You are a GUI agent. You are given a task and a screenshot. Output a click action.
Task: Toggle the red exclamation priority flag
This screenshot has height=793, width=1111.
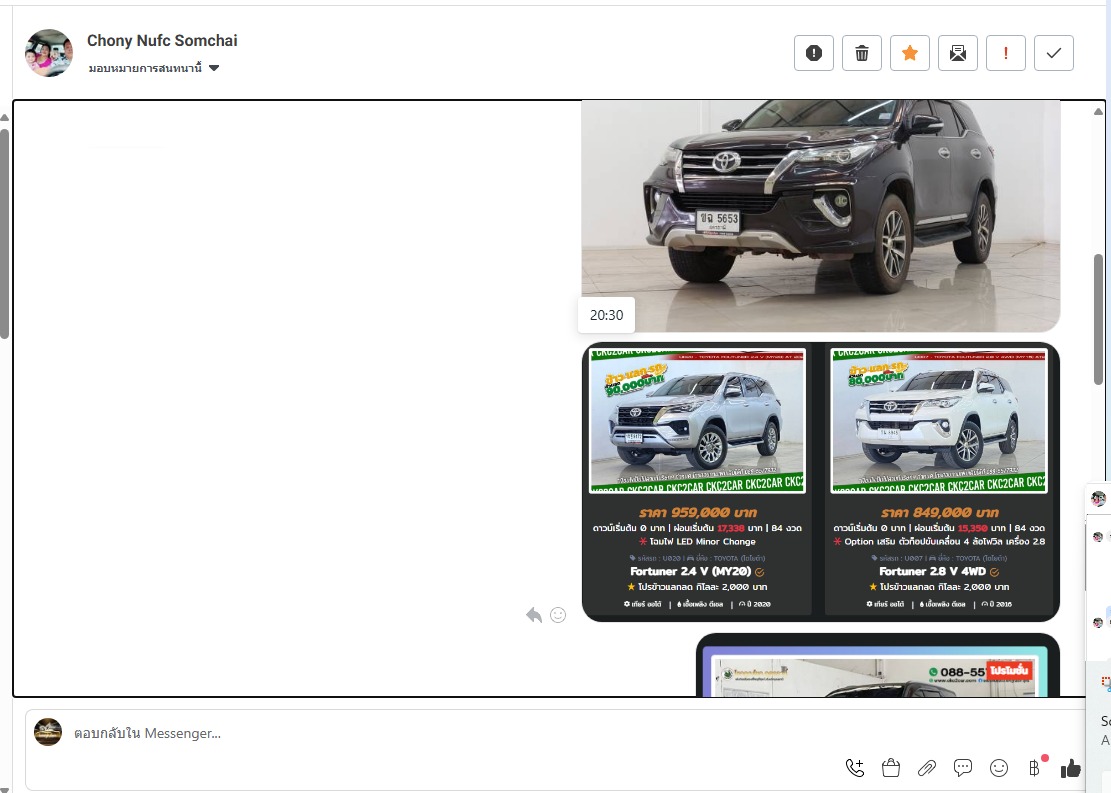1005,53
